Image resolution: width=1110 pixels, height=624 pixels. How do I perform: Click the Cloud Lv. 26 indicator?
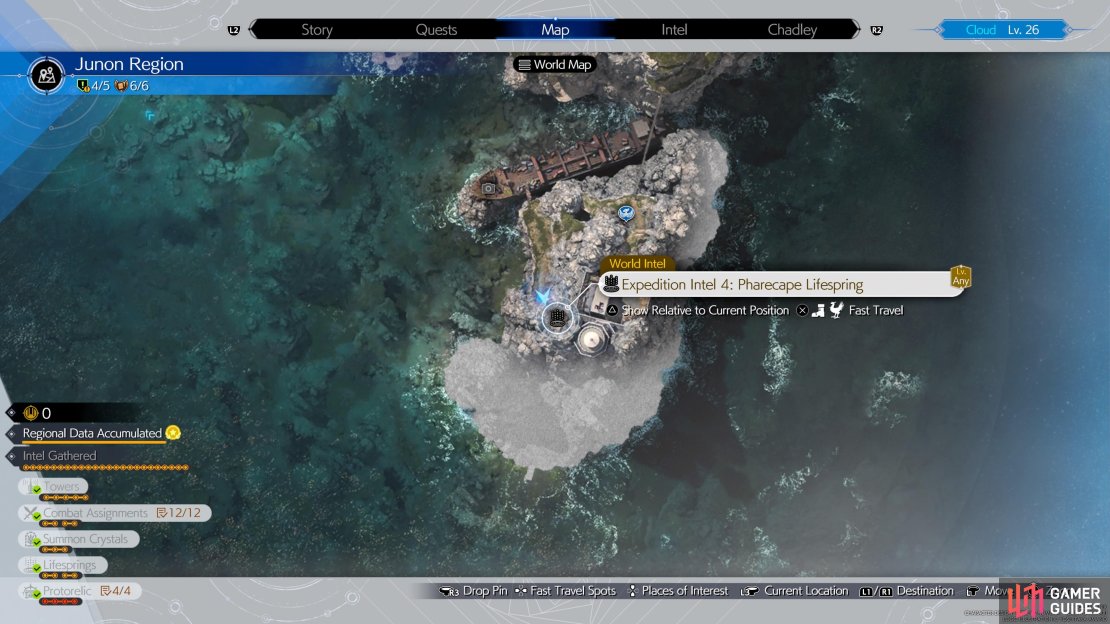click(x=1002, y=30)
